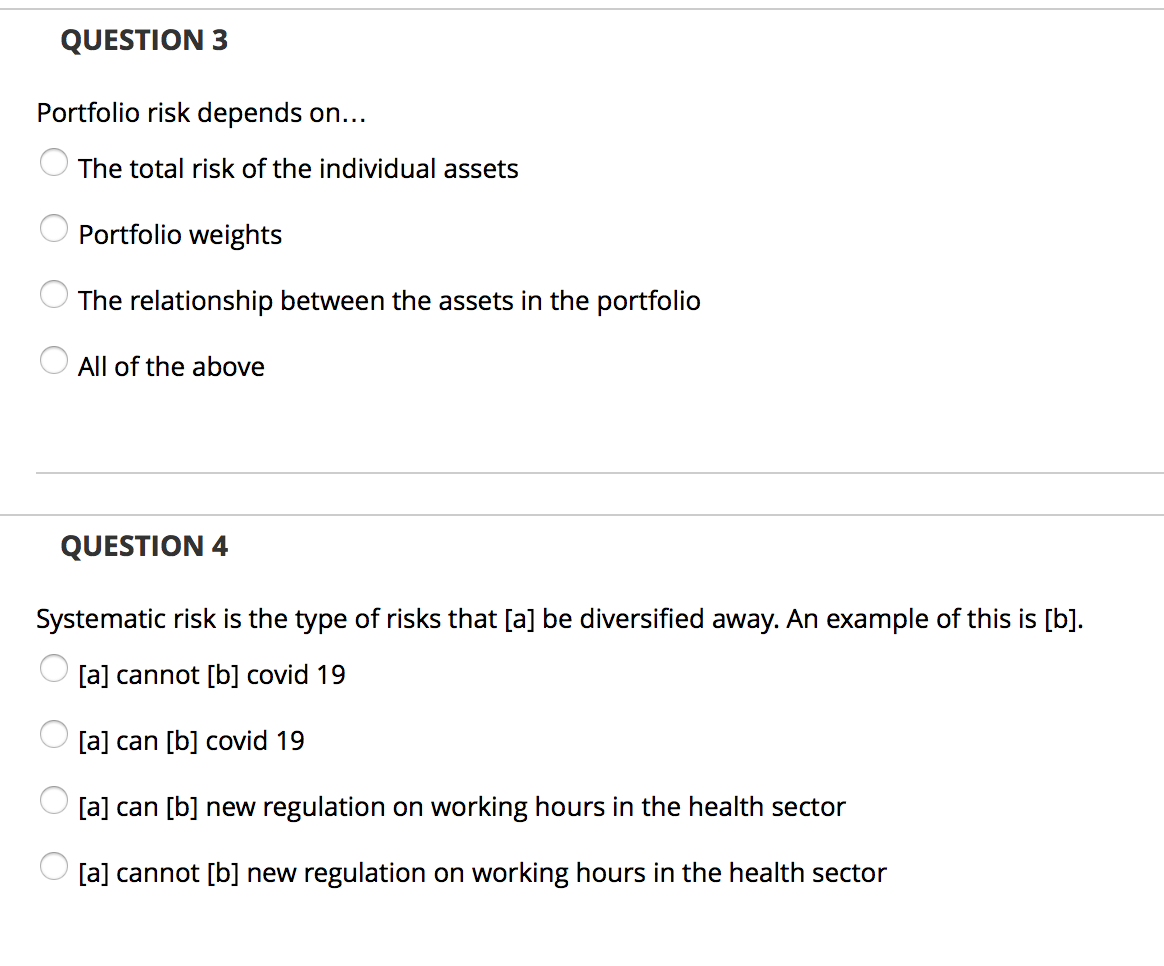Click the second radio circle under Question 3
Viewport: 1164px width, 966px height.
[54, 228]
